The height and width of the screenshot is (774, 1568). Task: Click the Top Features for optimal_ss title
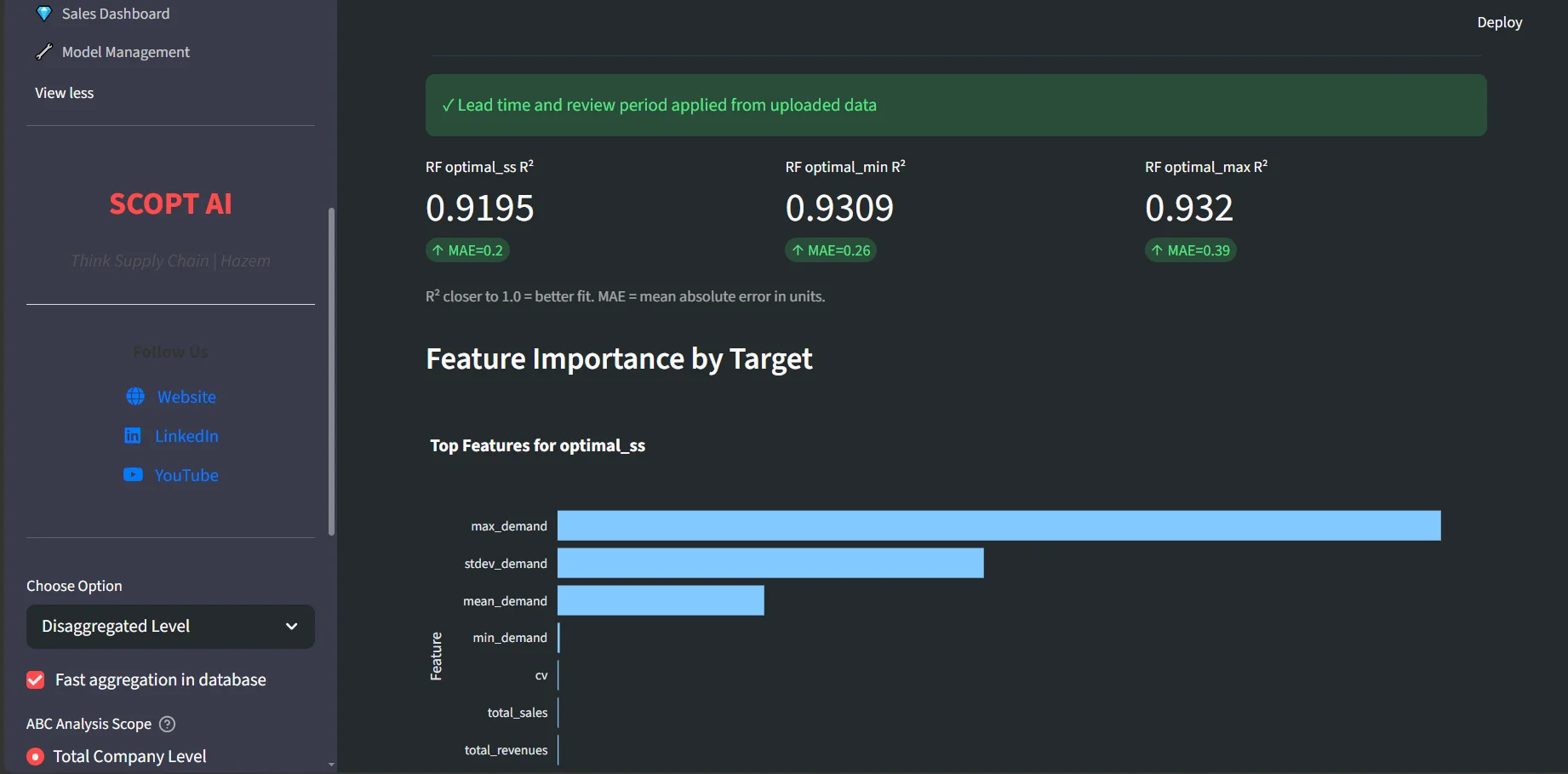[537, 445]
